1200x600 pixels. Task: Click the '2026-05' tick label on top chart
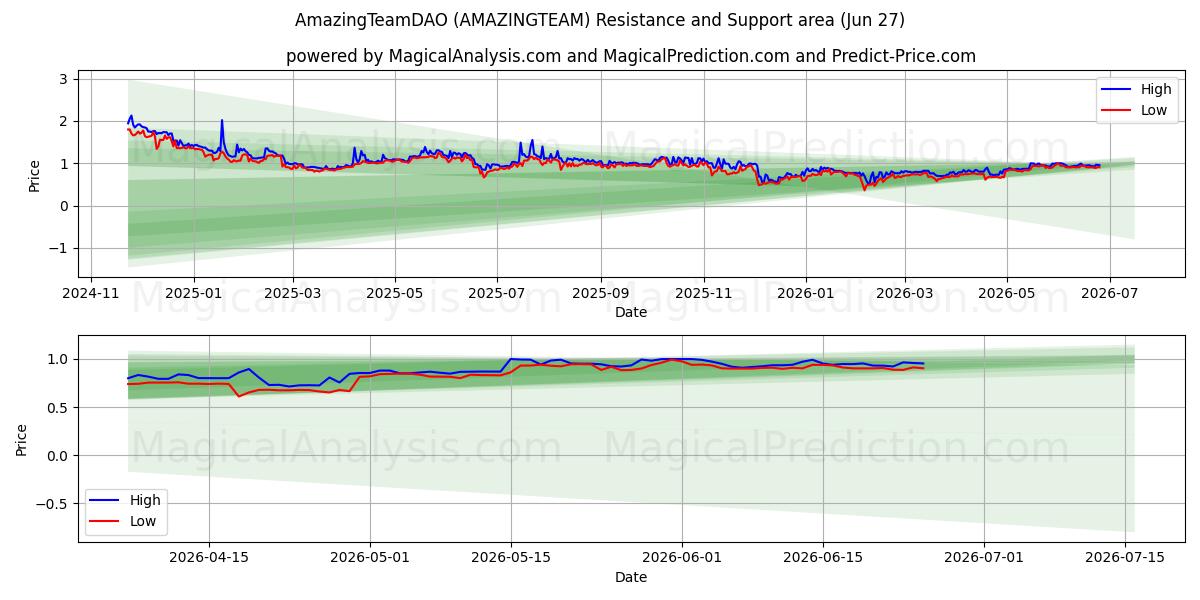point(1006,294)
